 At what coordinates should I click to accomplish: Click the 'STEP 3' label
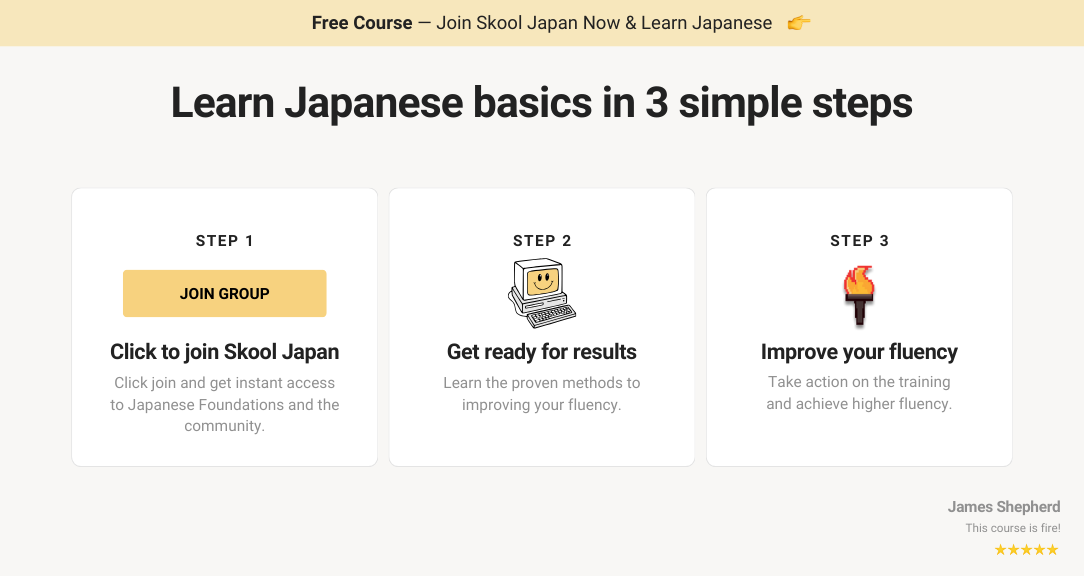[859, 241]
